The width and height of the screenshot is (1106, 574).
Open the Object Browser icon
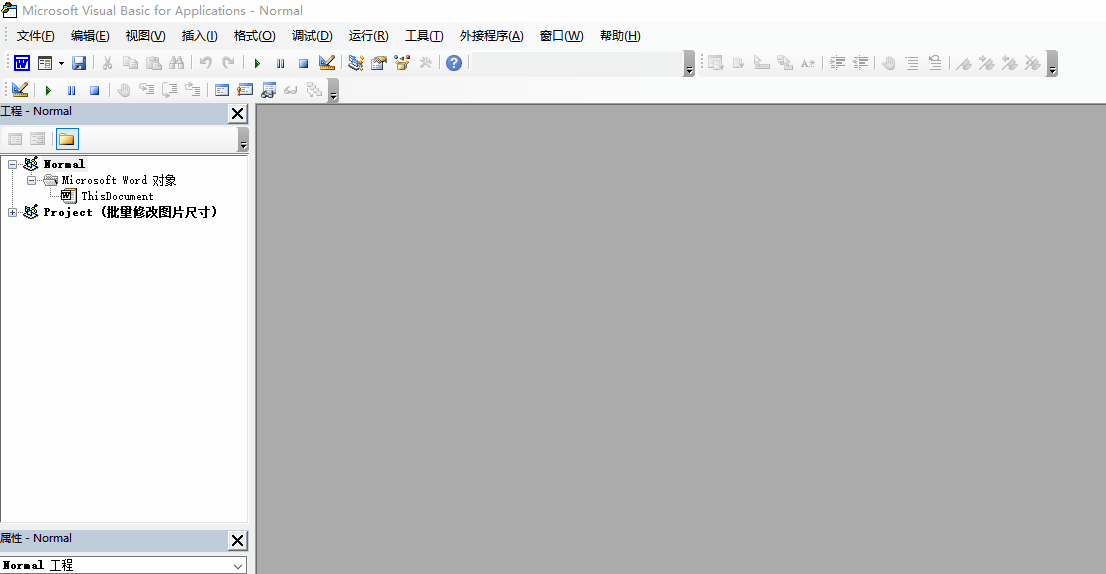pyautogui.click(x=402, y=63)
